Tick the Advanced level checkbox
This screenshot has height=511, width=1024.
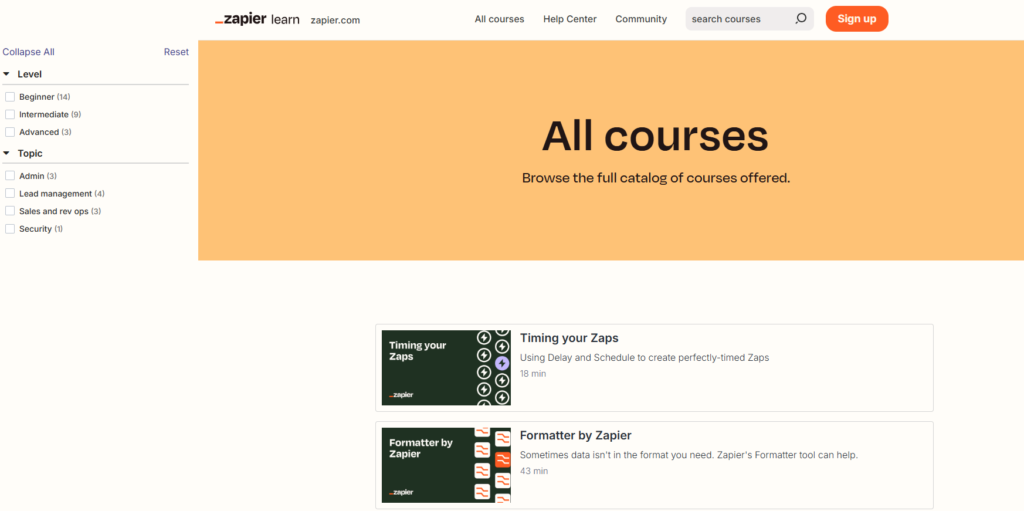coord(10,132)
